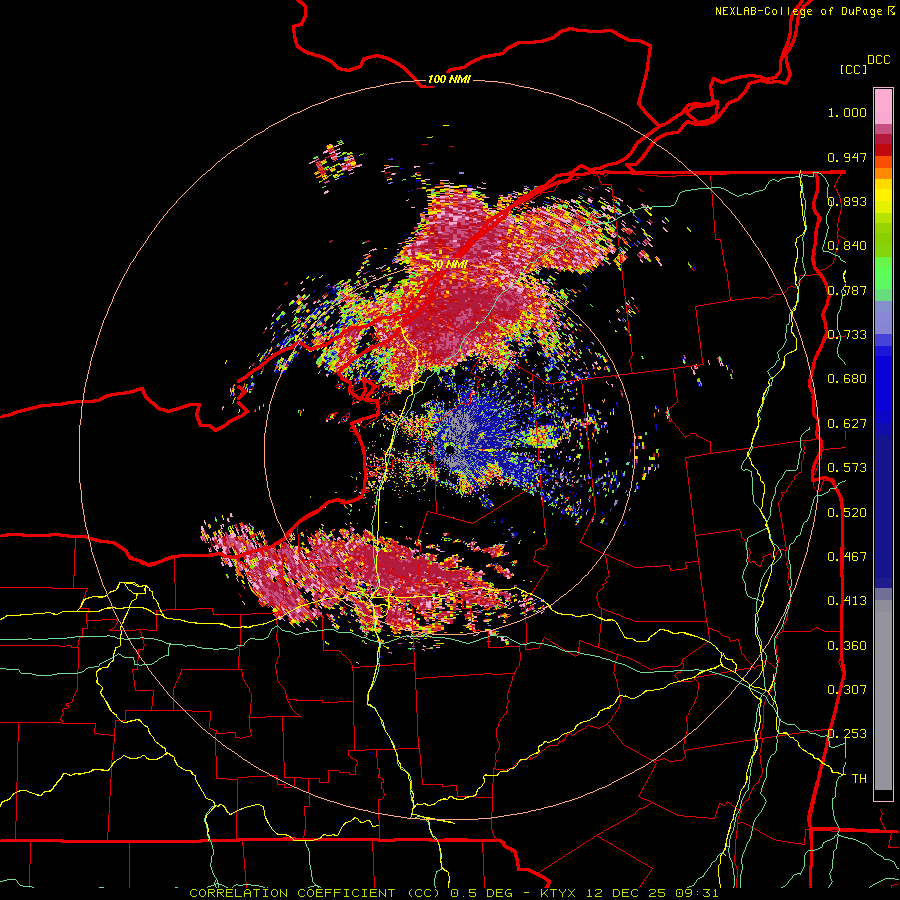Click the 0.360 scale value
The image size is (900, 900).
tap(847, 646)
